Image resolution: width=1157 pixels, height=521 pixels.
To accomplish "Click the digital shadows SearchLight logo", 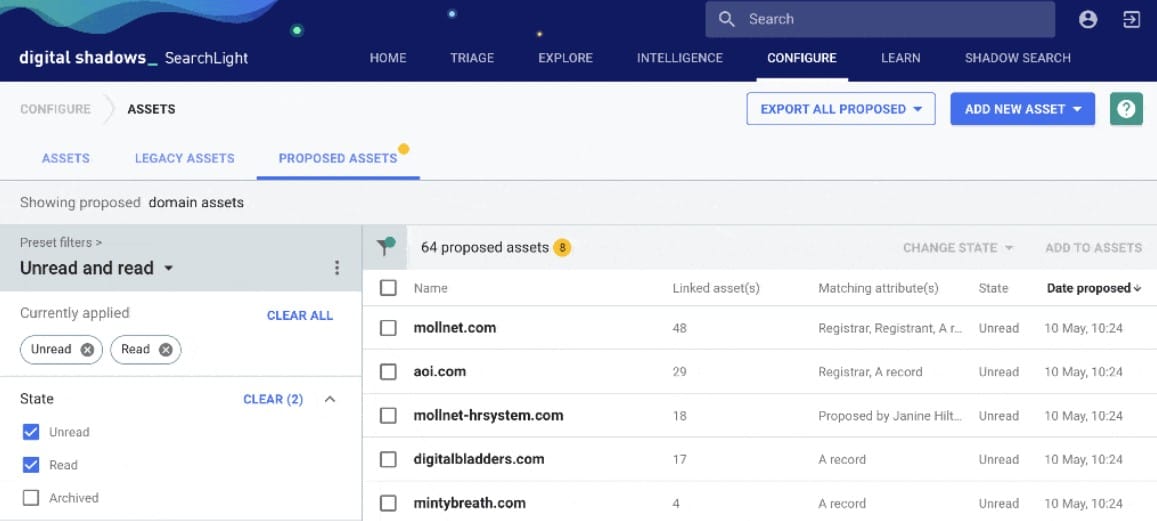I will coord(134,58).
